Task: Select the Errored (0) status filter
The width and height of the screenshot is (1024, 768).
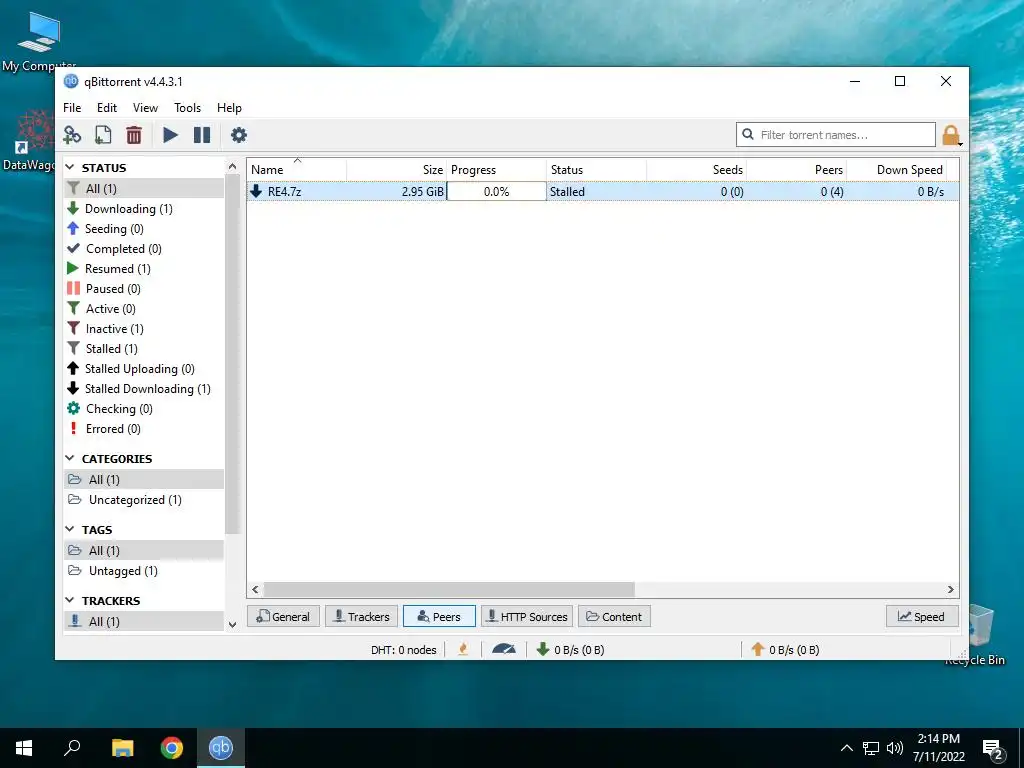Action: point(112,429)
